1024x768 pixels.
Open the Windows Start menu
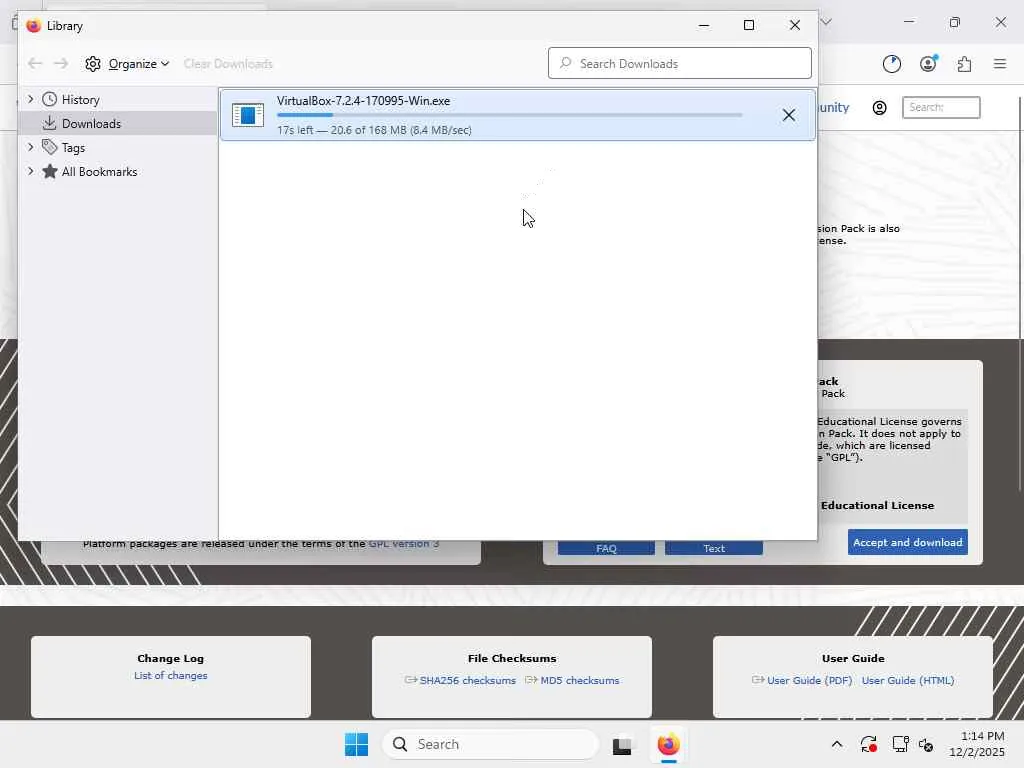pyautogui.click(x=357, y=744)
